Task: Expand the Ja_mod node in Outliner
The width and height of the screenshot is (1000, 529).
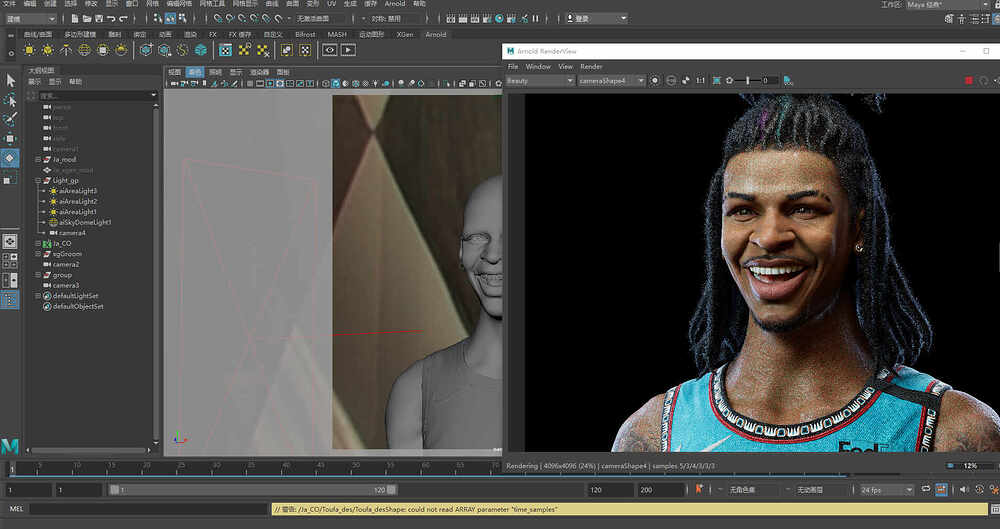Action: click(x=38, y=160)
